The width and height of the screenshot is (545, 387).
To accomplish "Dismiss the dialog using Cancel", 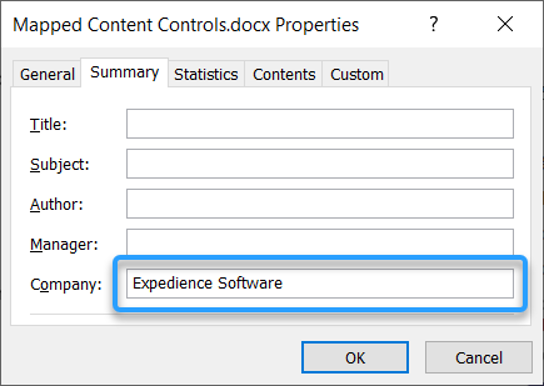I will pos(479,357).
